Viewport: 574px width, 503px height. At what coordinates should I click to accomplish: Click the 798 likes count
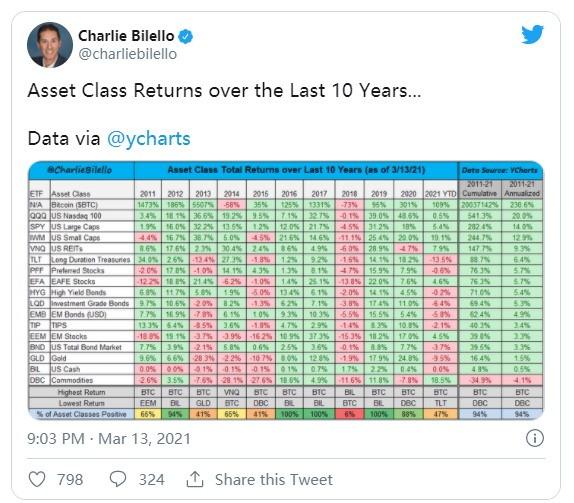(70, 480)
